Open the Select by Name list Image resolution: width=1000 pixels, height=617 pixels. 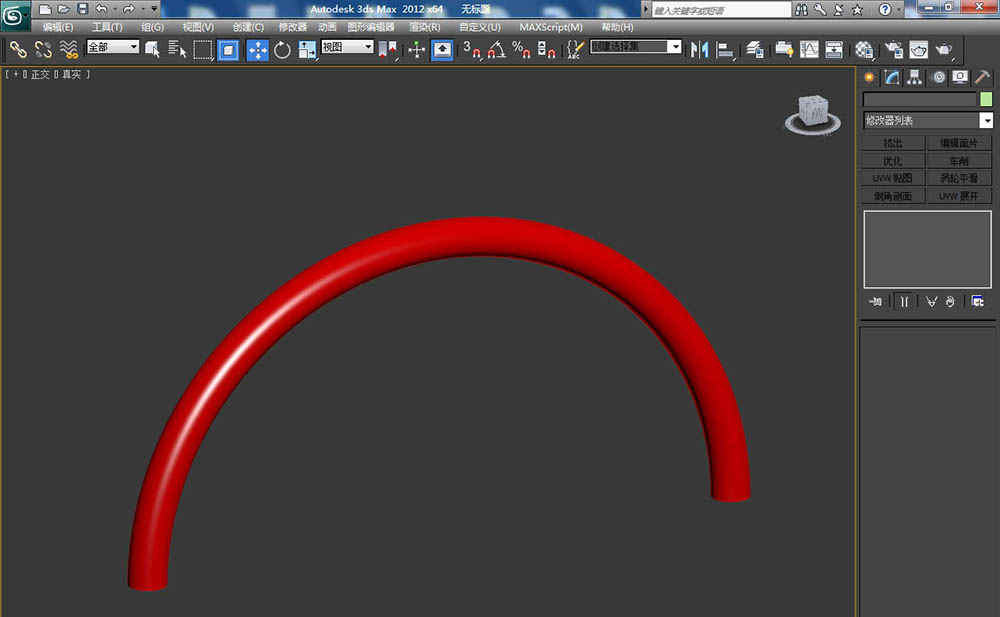pos(178,49)
